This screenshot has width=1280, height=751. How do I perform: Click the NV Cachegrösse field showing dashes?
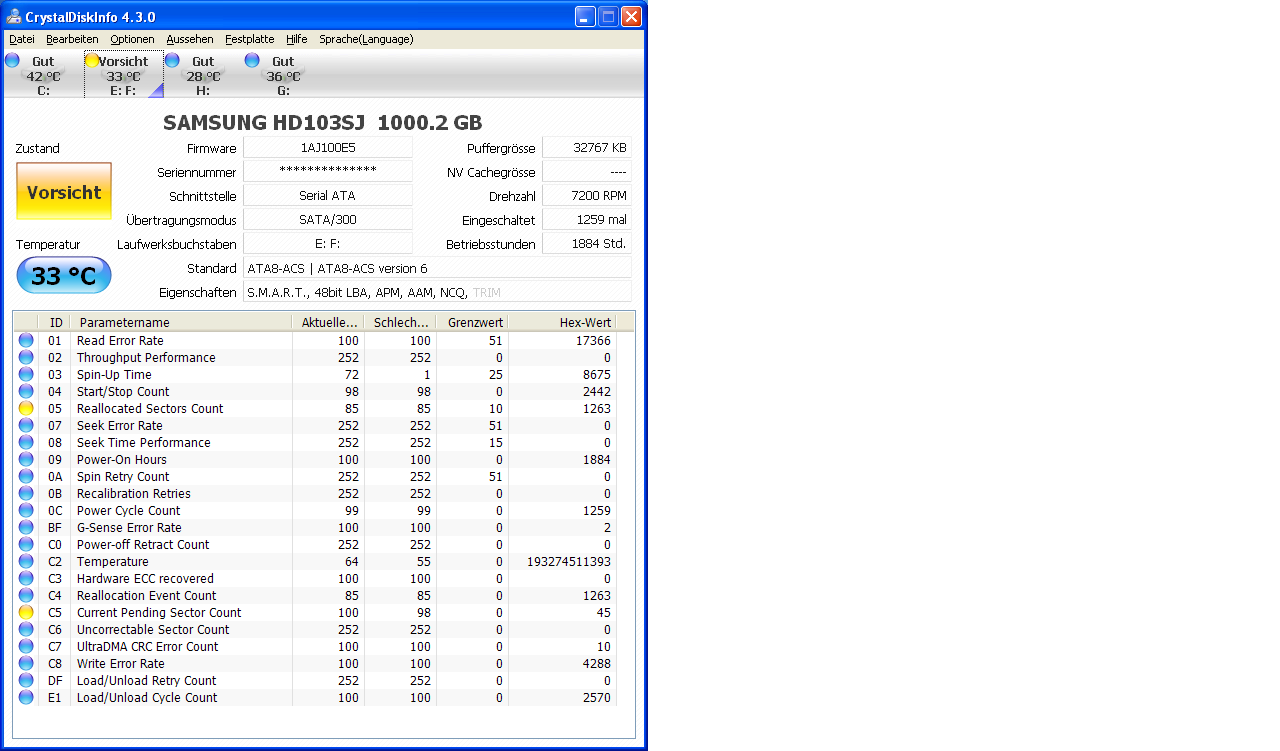tap(587, 172)
